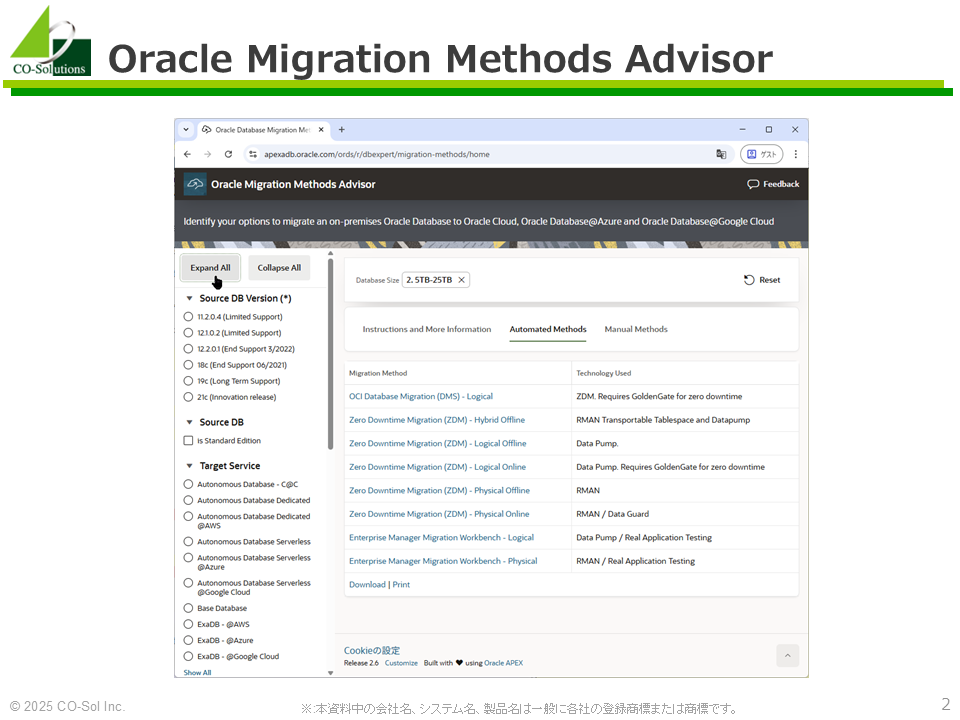Image resolution: width=960 pixels, height=720 pixels.
Task: Open OCI Database Migration (DMS) - Logical link
Action: pos(421,396)
